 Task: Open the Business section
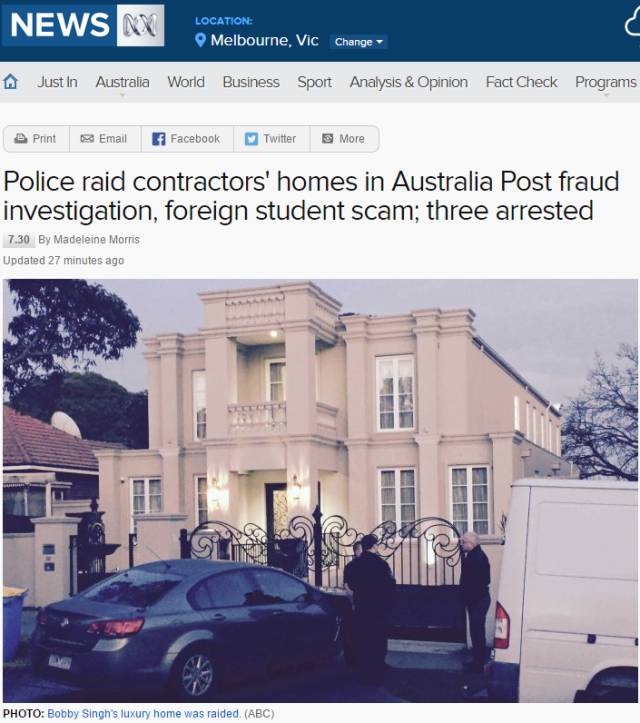click(x=251, y=82)
